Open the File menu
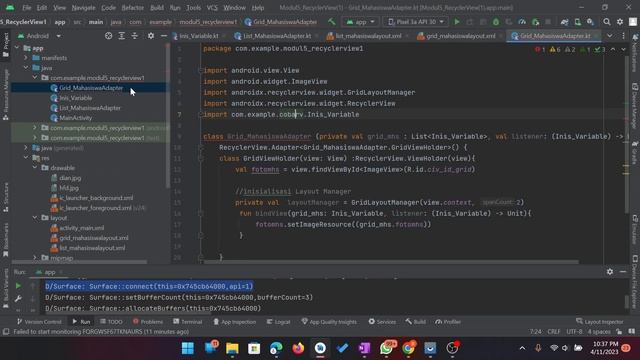The image size is (640, 360). [27, 7]
